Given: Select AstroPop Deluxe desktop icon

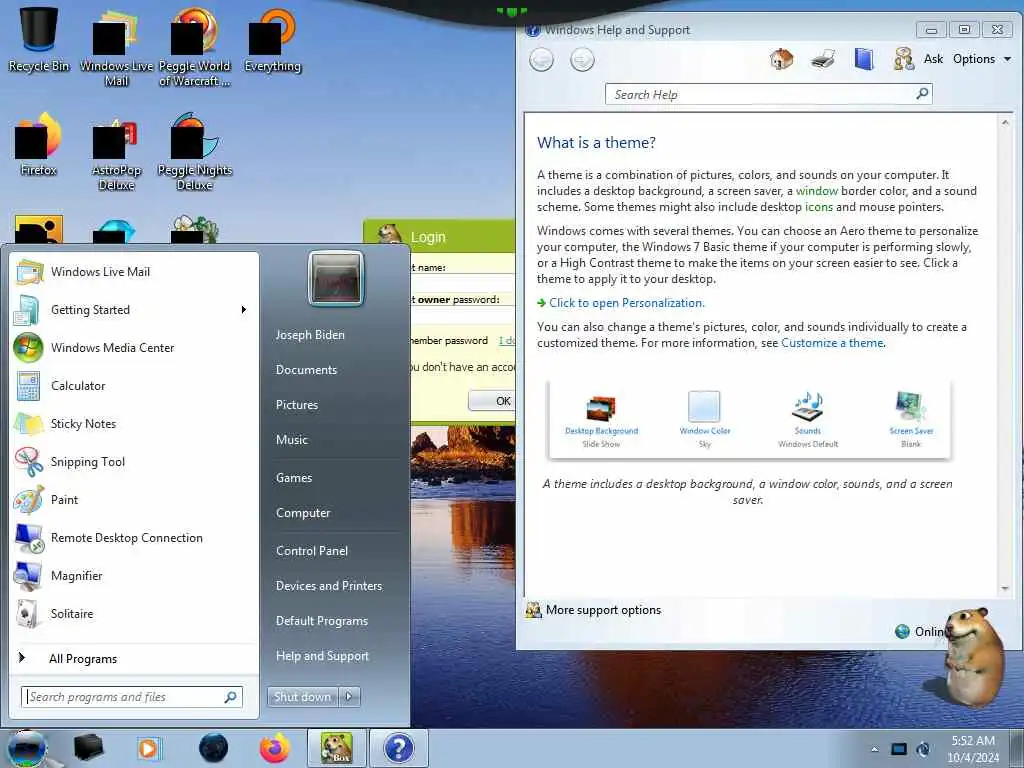Looking at the screenshot, I should click(116, 155).
